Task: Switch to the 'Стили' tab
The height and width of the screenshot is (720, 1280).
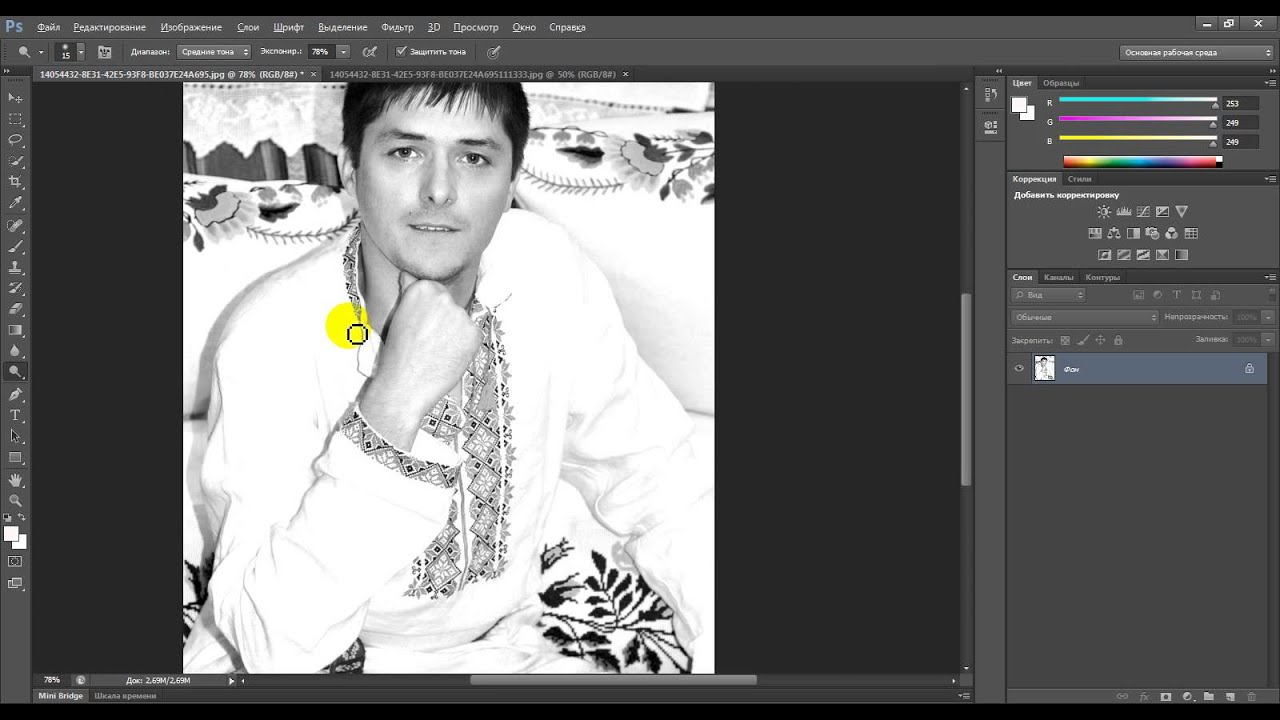Action: tap(1079, 179)
